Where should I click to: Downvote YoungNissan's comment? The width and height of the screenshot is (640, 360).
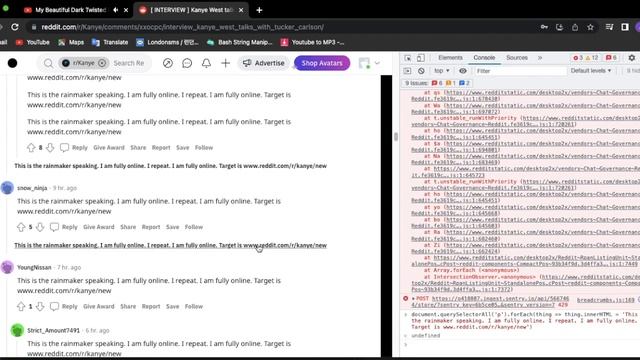coord(40,306)
